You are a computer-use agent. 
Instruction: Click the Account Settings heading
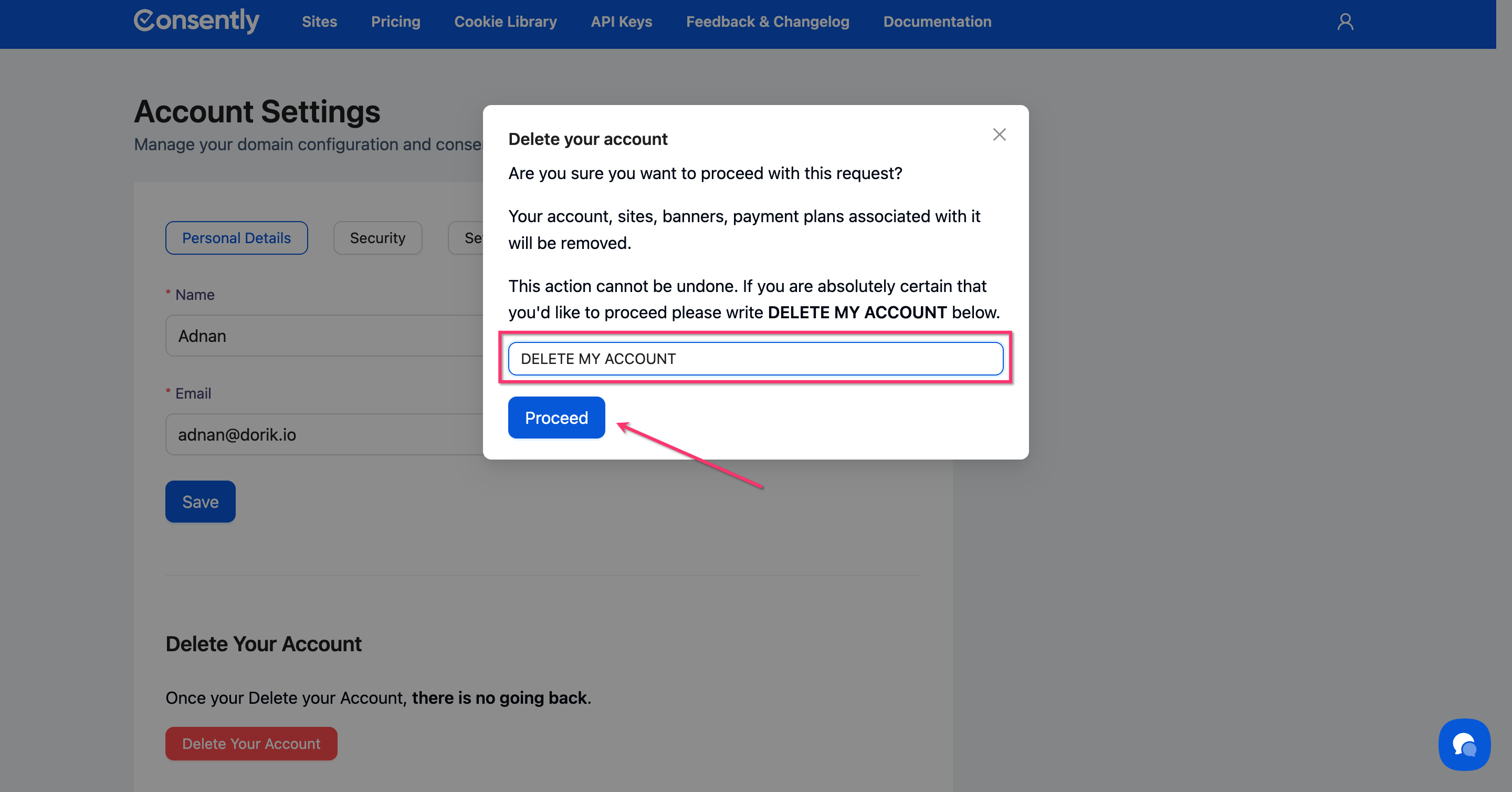[x=257, y=111]
